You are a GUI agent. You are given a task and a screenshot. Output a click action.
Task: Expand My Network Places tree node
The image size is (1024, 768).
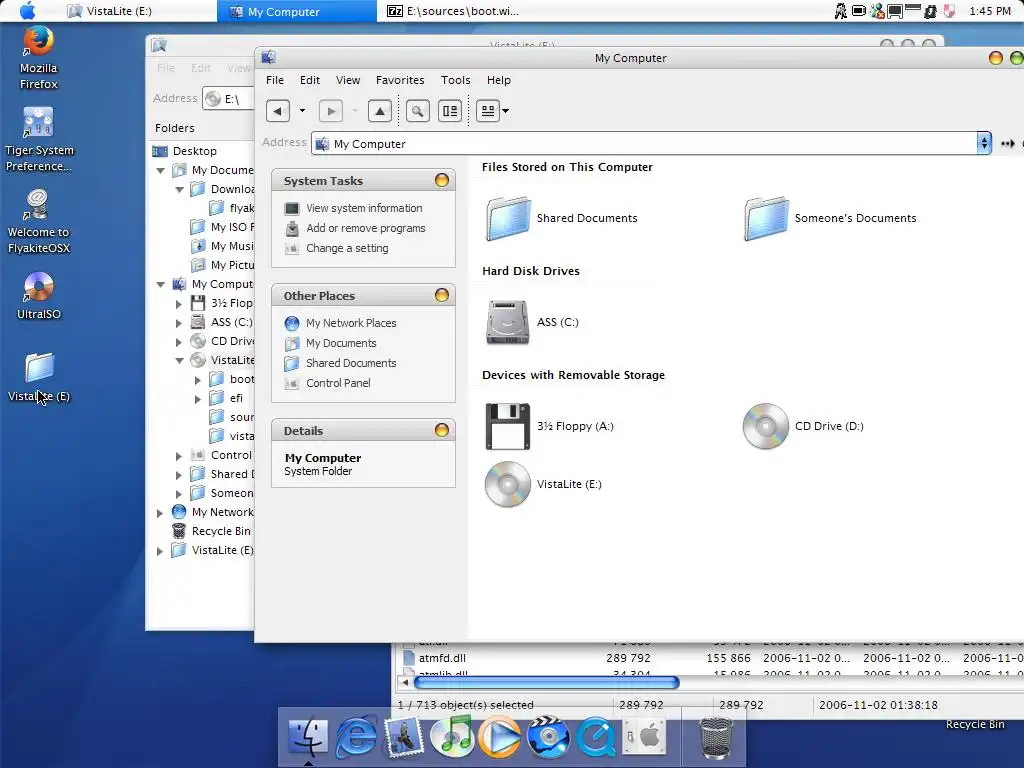tap(160, 513)
